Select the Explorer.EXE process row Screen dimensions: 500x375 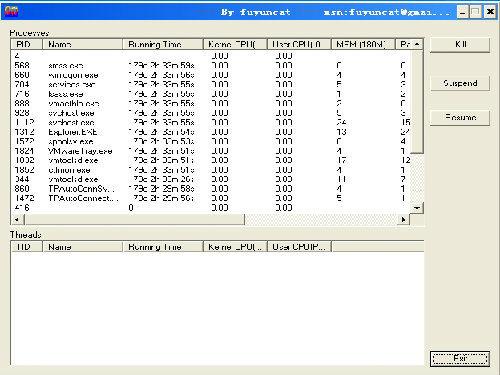click(x=211, y=132)
